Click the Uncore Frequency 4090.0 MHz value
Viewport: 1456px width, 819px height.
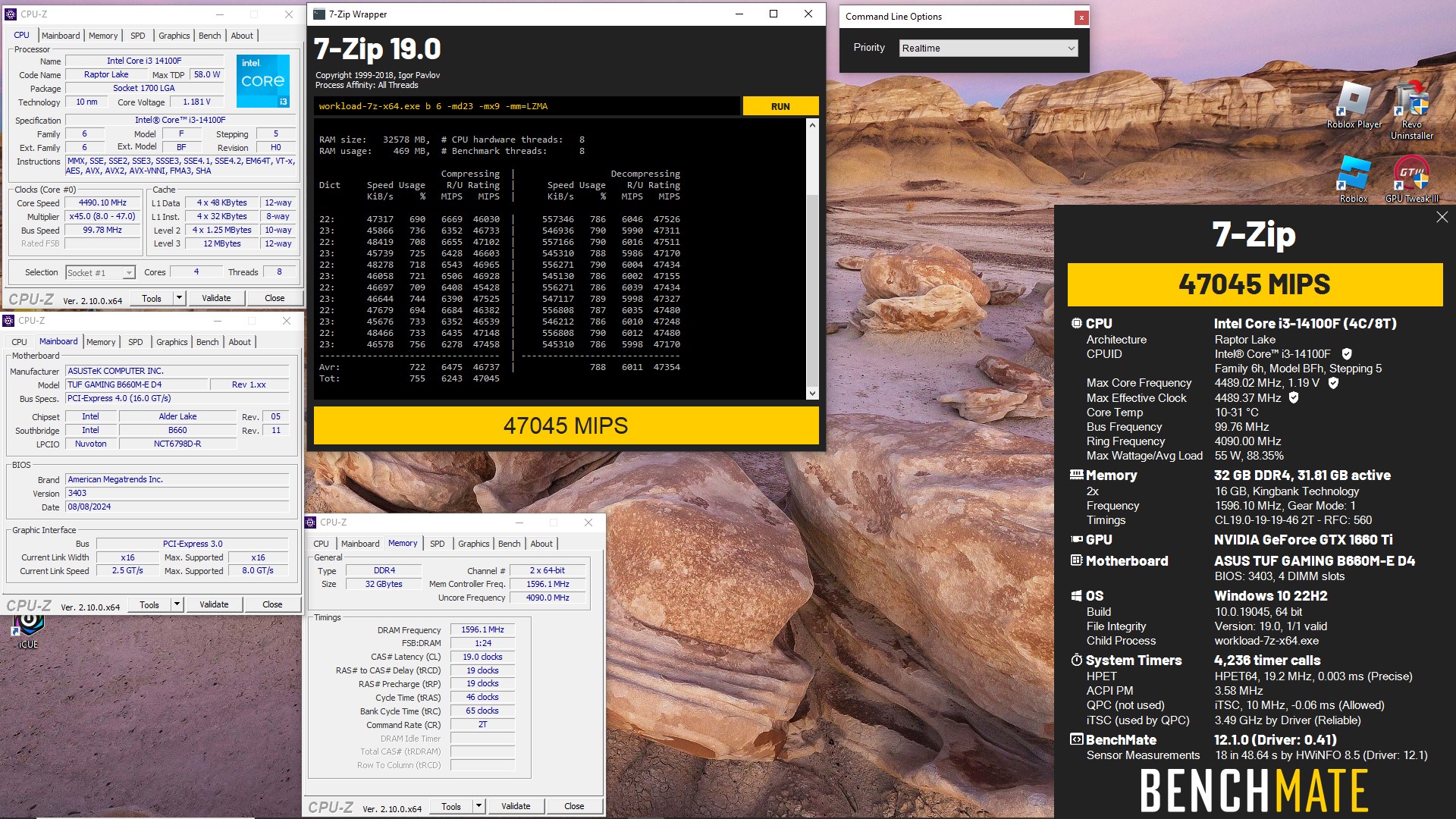pyautogui.click(x=548, y=598)
